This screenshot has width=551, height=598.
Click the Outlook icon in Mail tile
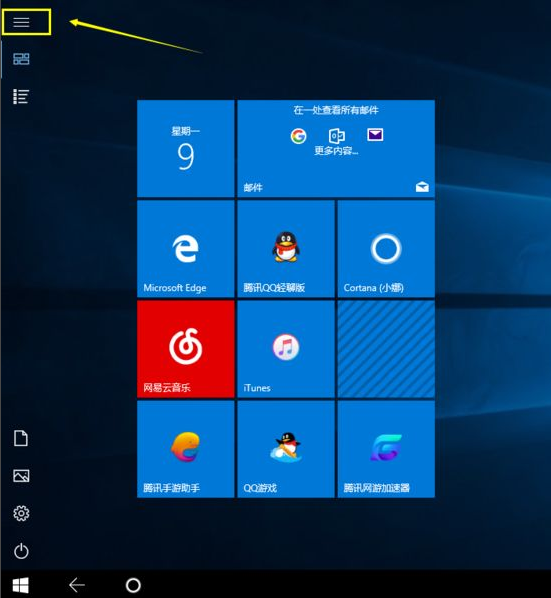click(x=337, y=135)
